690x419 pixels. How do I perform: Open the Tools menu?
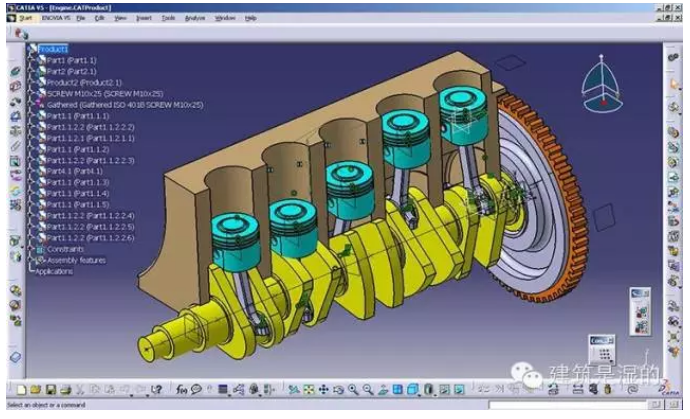tap(168, 18)
